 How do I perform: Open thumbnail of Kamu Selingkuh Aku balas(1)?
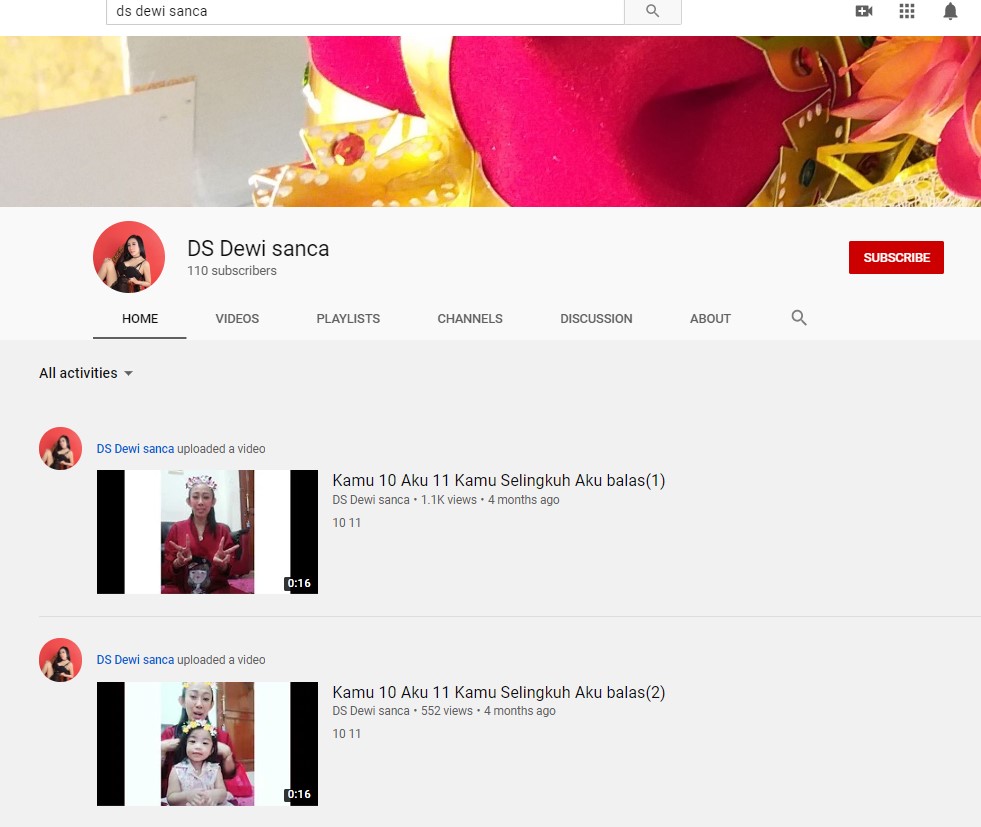[x=207, y=532]
